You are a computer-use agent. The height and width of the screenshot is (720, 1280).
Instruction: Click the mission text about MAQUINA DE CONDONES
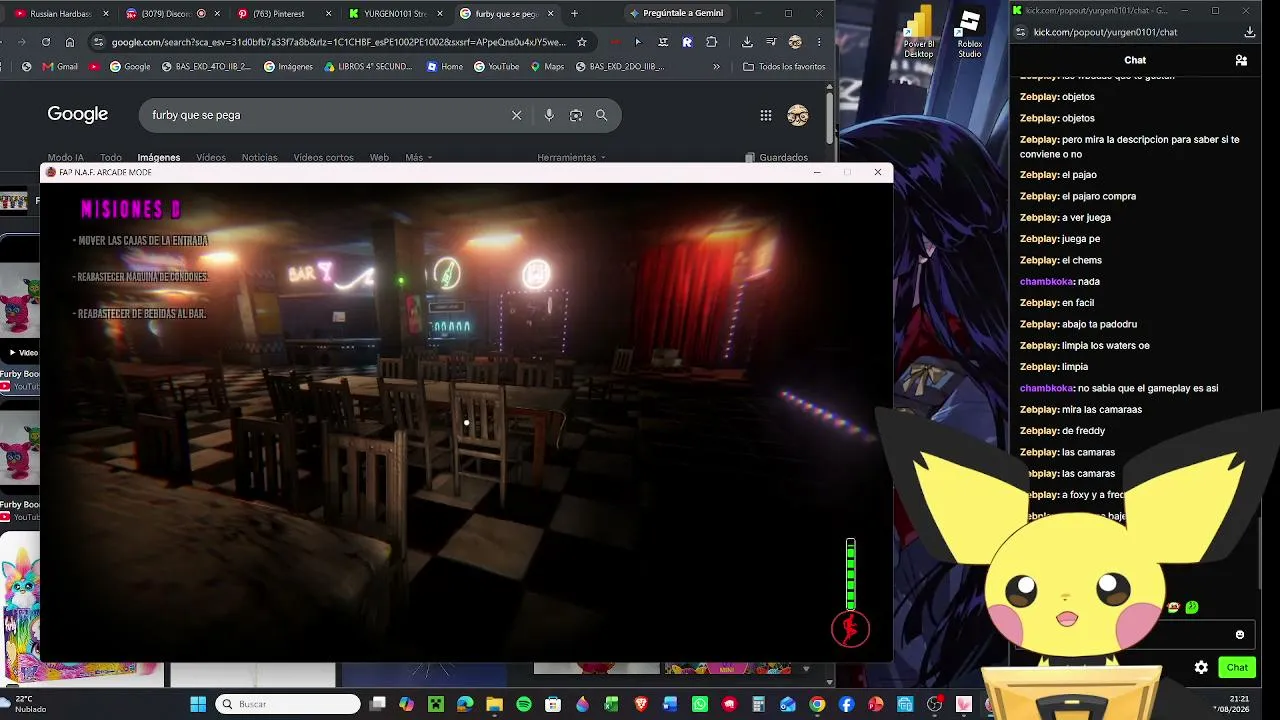[141, 277]
